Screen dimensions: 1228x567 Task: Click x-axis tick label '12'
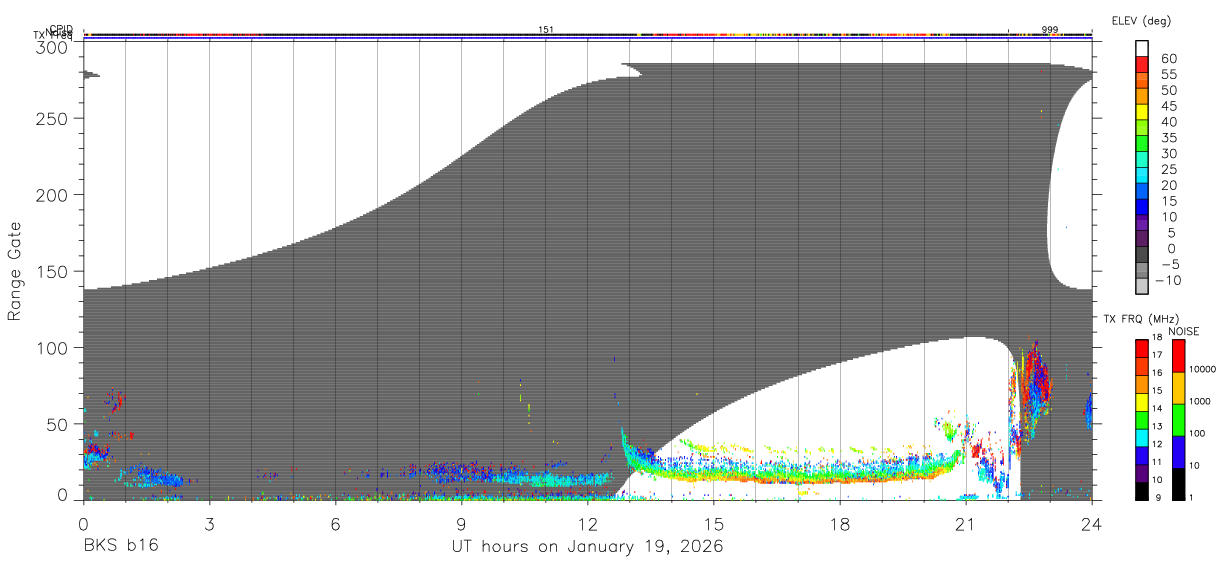(587, 523)
